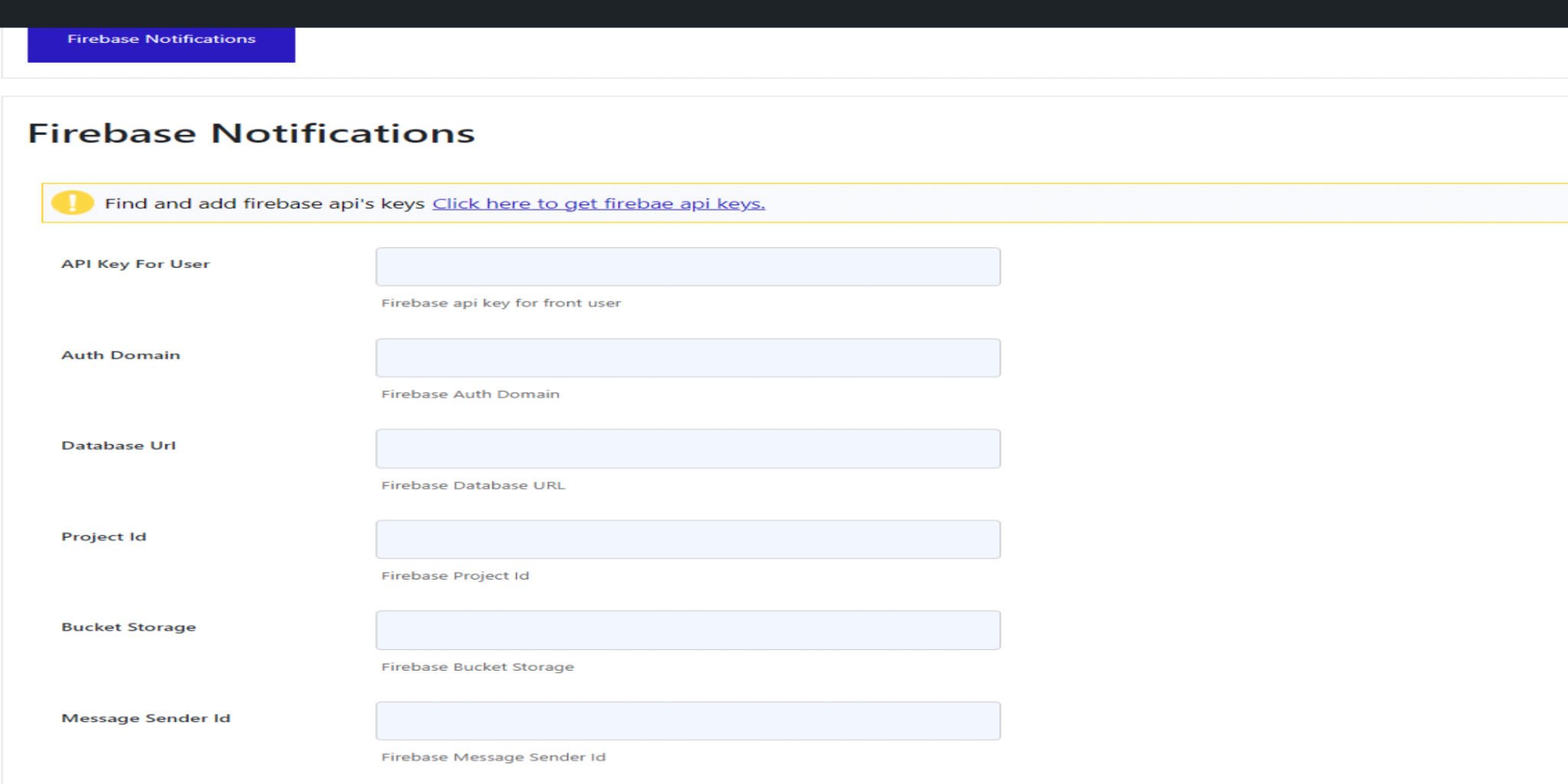Click inside the API Key For User field

point(688,266)
